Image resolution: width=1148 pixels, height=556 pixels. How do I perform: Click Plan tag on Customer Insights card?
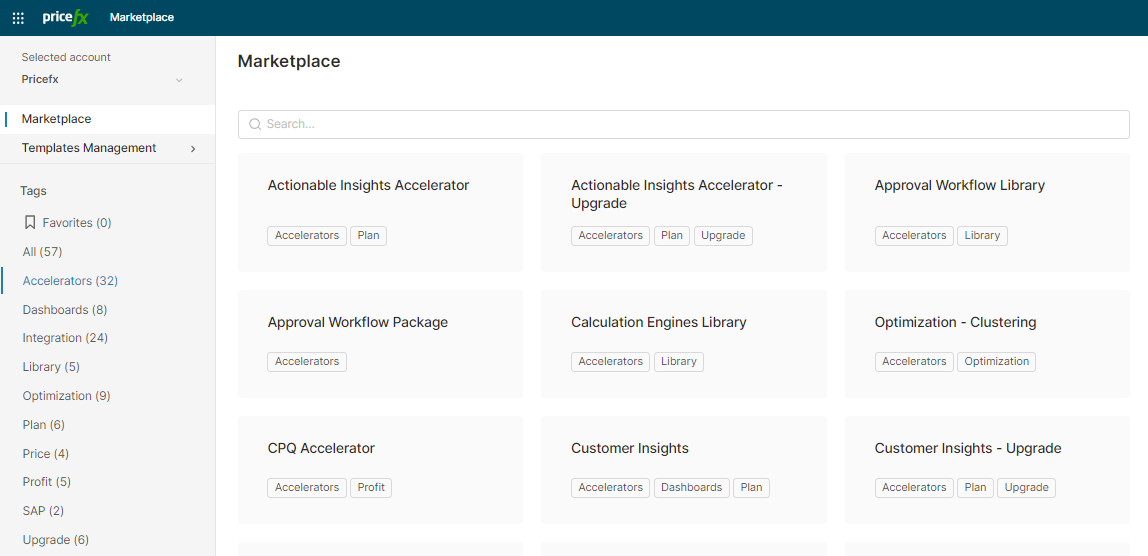751,488
